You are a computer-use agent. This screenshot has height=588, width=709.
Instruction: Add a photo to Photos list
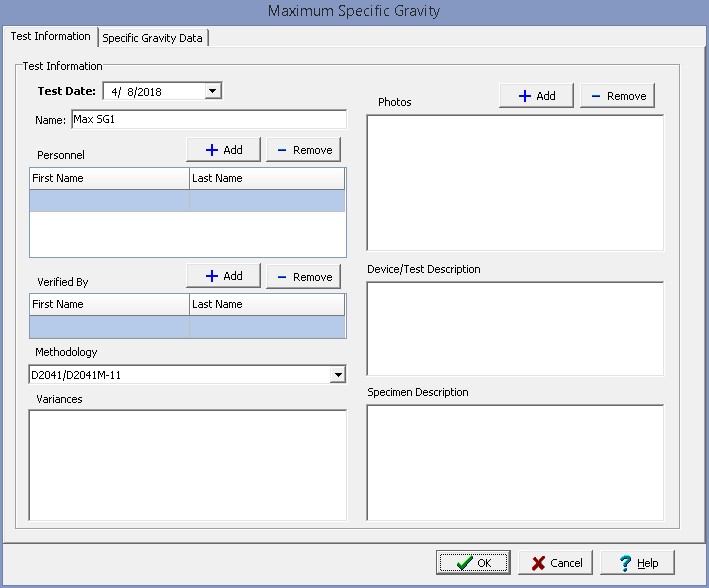click(536, 96)
